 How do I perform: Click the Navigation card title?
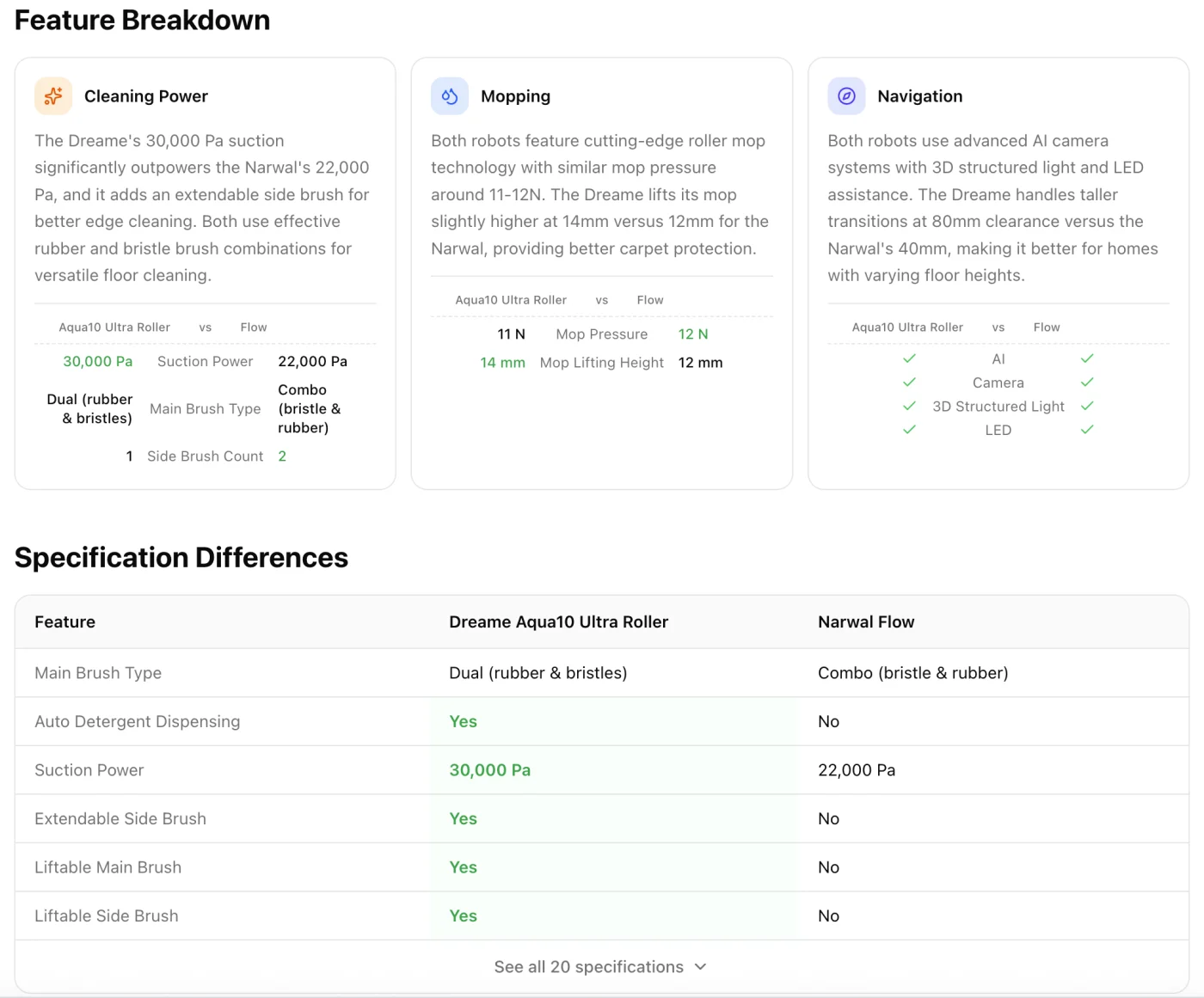tap(920, 96)
